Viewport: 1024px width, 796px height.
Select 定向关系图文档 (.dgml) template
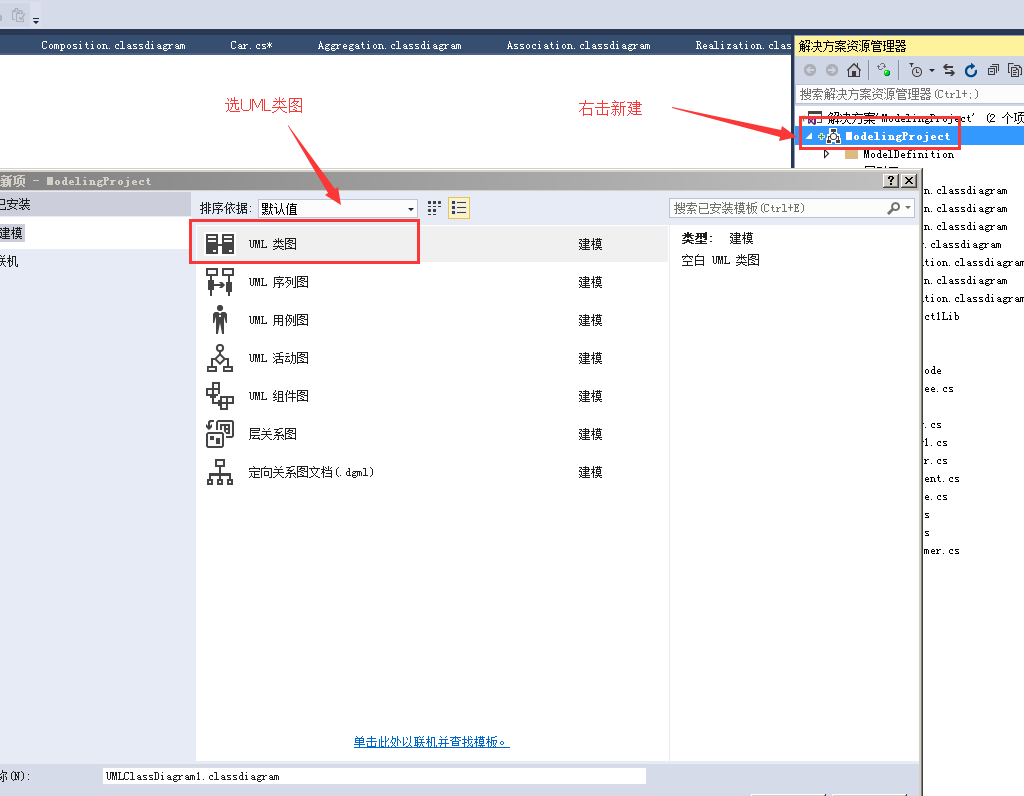coord(432,471)
